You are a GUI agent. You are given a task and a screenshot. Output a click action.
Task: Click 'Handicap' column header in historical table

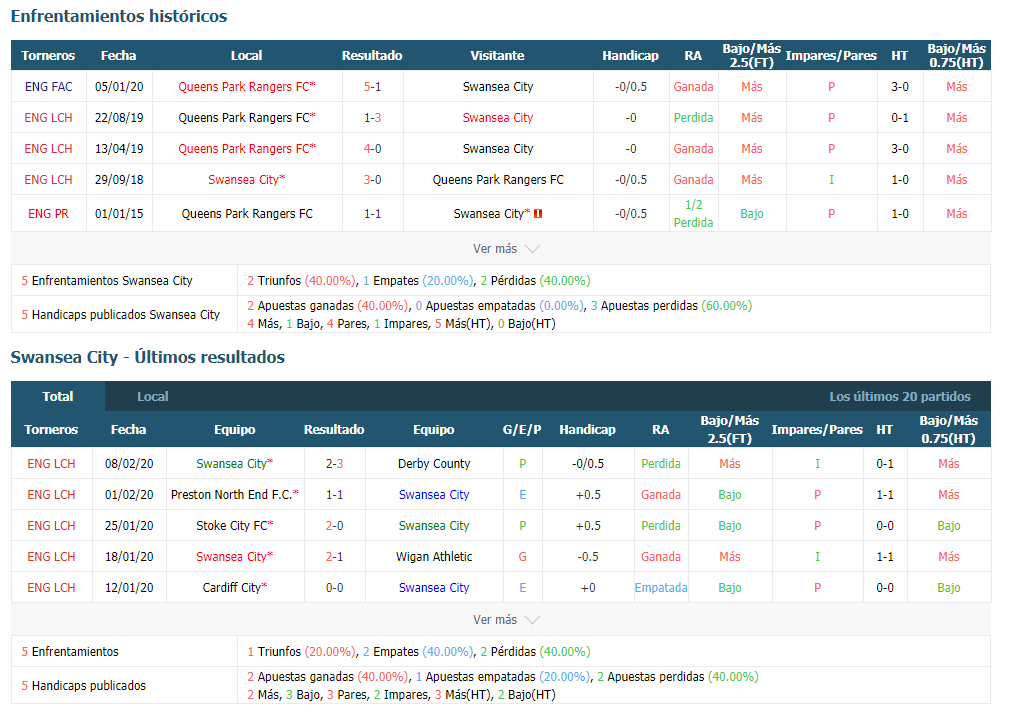coord(631,56)
